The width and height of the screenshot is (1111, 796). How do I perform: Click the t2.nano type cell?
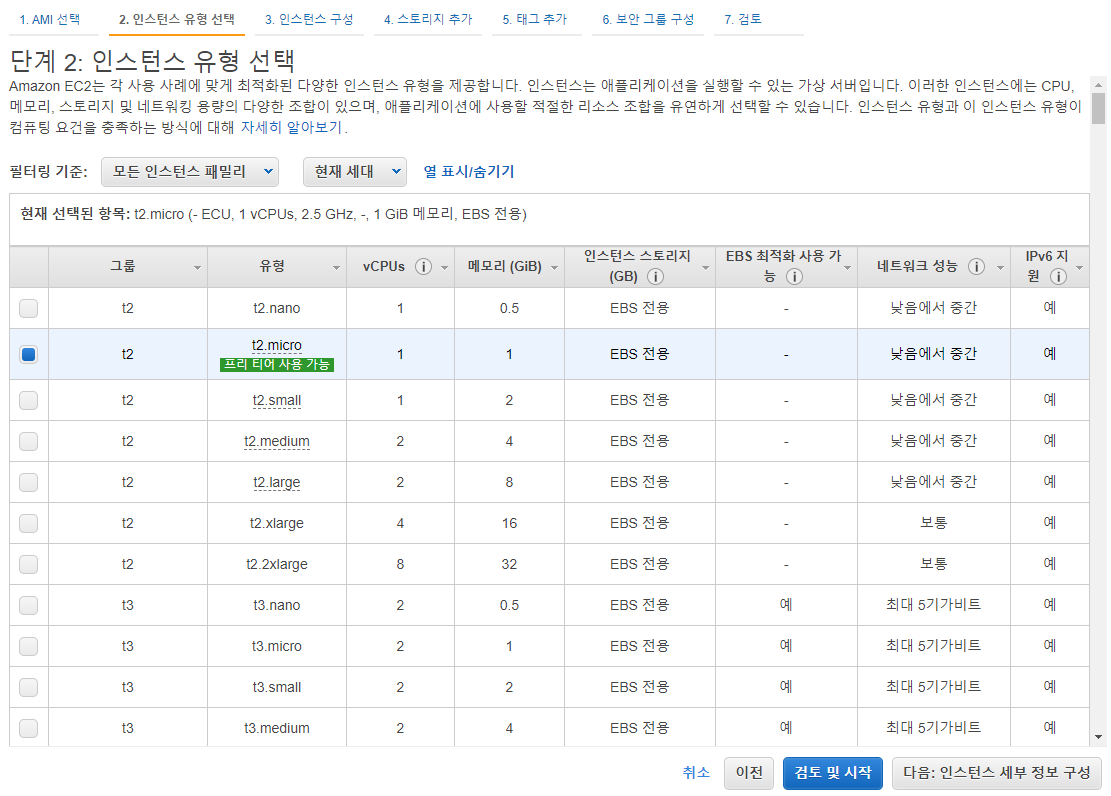pos(277,308)
